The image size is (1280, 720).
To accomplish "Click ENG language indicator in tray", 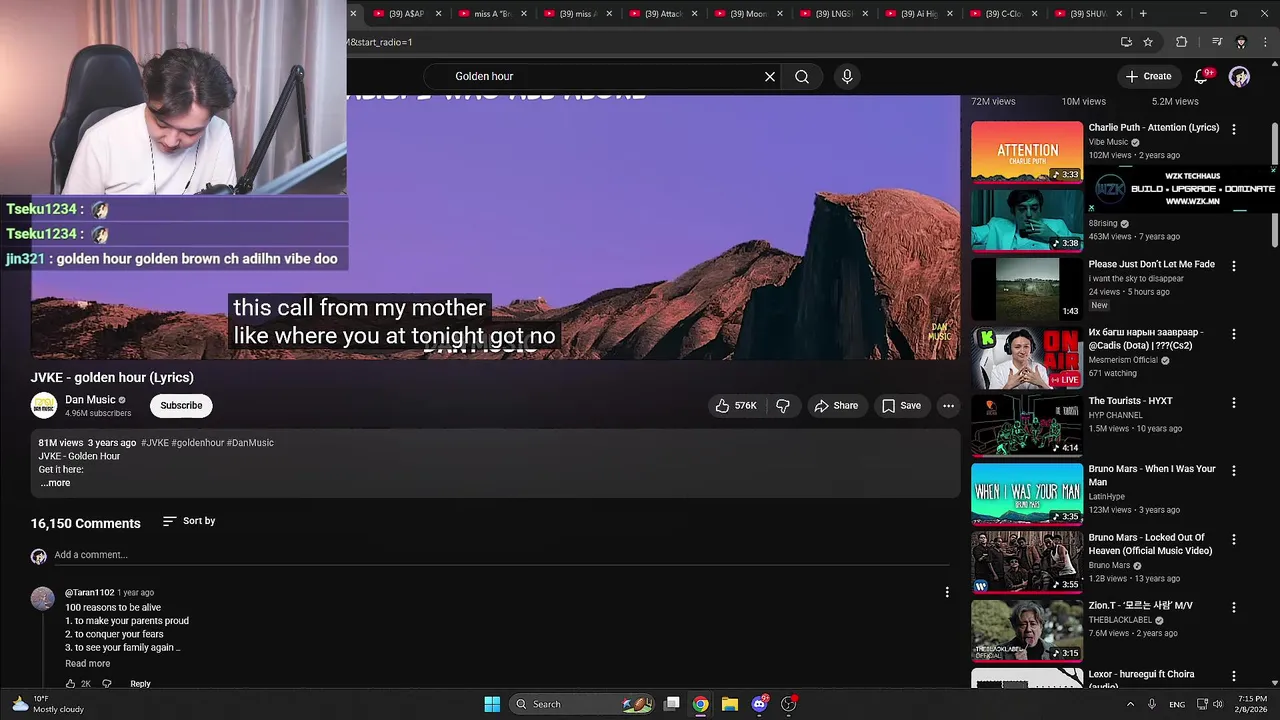I will (x=1177, y=704).
